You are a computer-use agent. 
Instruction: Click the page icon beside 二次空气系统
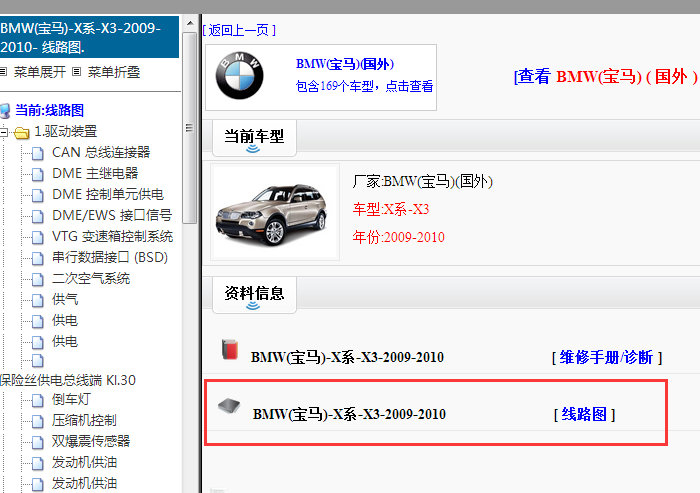pyautogui.click(x=38, y=279)
